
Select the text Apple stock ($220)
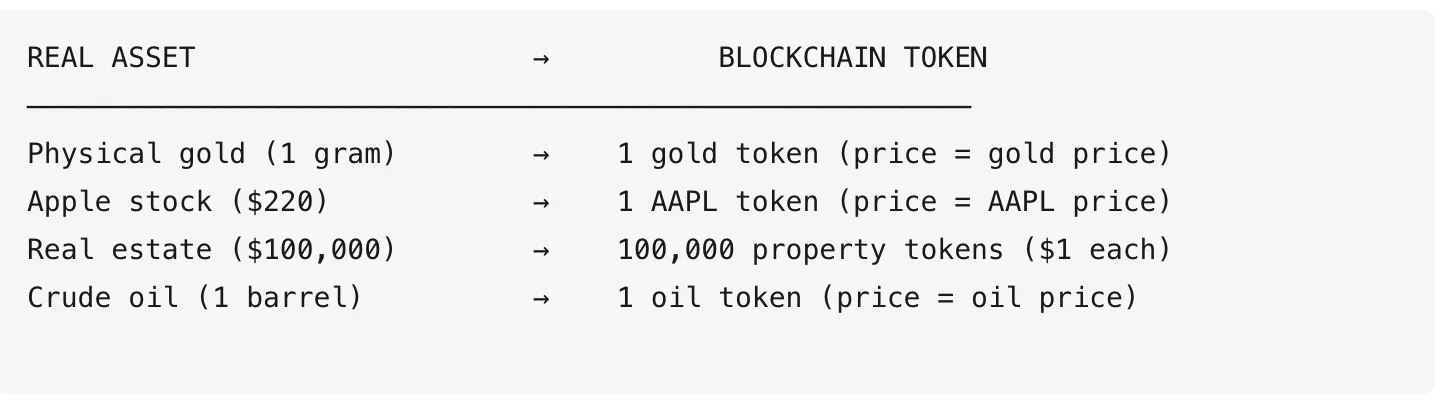coord(178,202)
